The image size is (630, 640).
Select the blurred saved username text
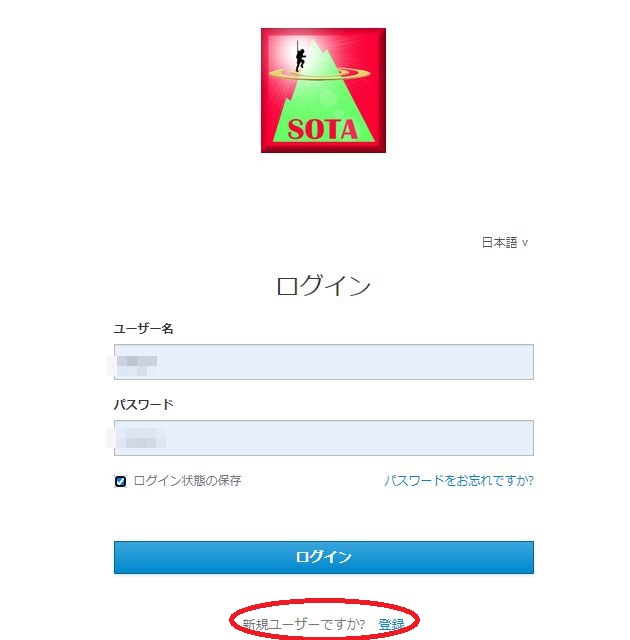(137, 364)
